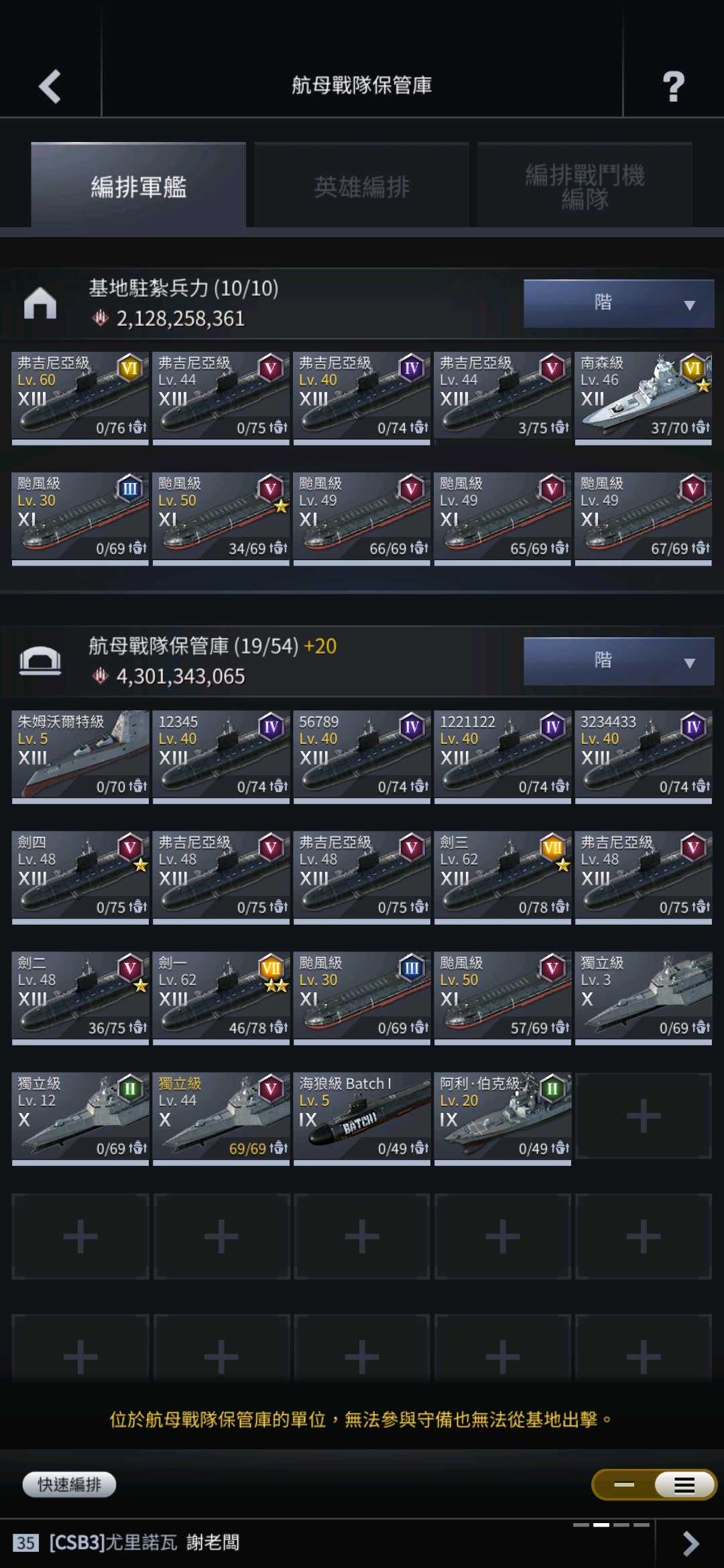
Task: Select the 南森級 Lv. 46 warship card
Action: [x=644, y=398]
